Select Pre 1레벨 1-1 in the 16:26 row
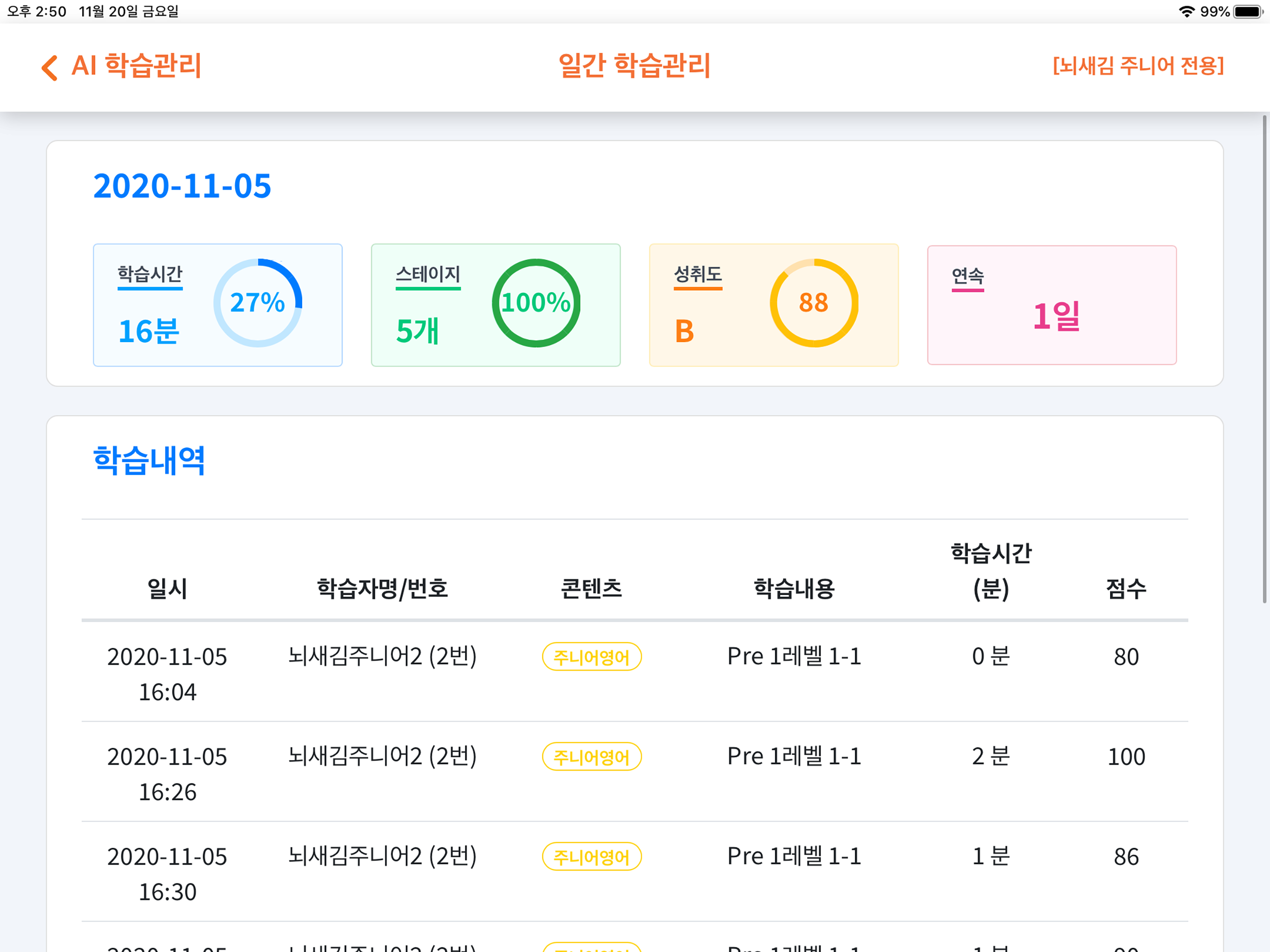The height and width of the screenshot is (952, 1270). 794,756
